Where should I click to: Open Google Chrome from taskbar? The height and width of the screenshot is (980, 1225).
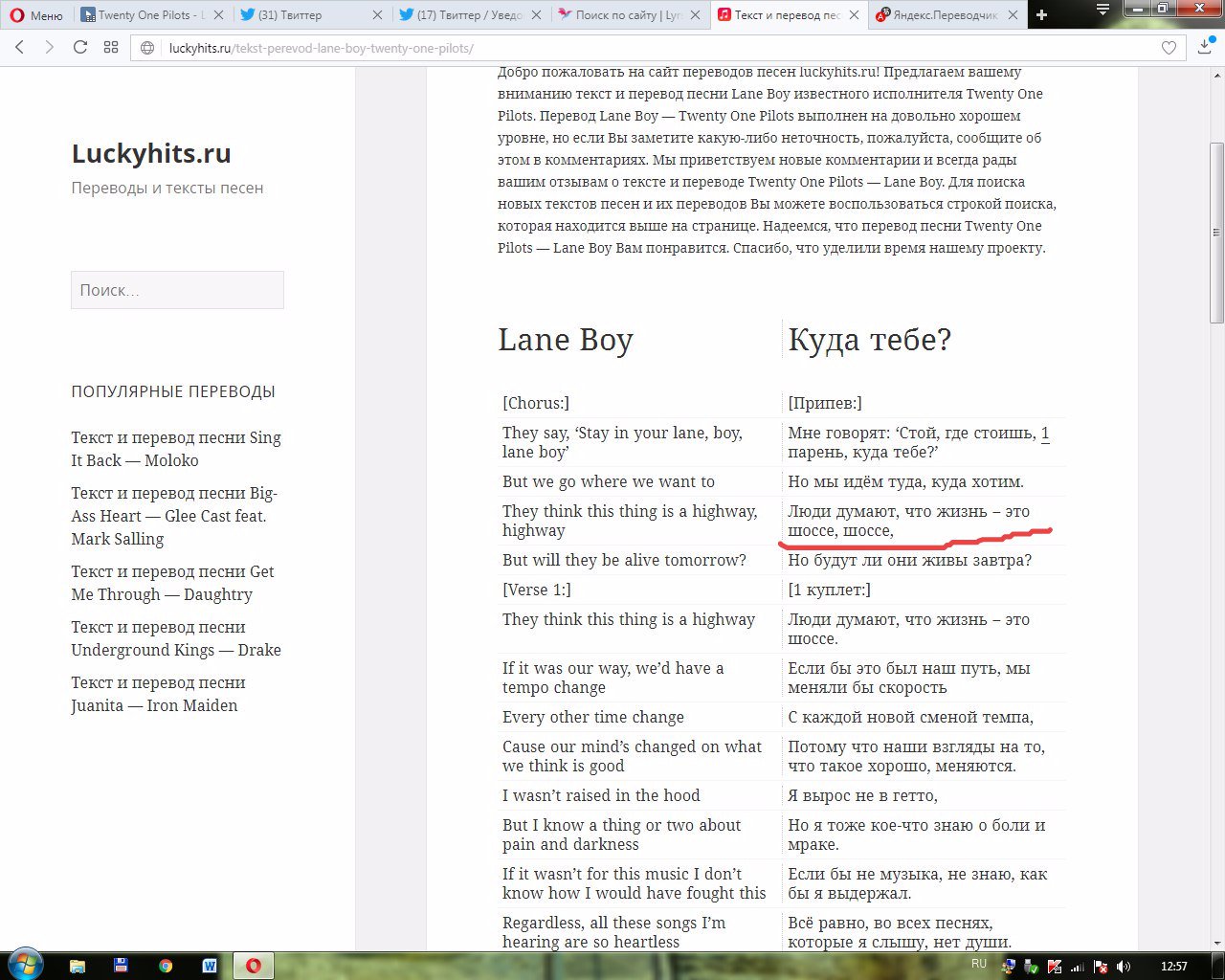pyautogui.click(x=166, y=966)
